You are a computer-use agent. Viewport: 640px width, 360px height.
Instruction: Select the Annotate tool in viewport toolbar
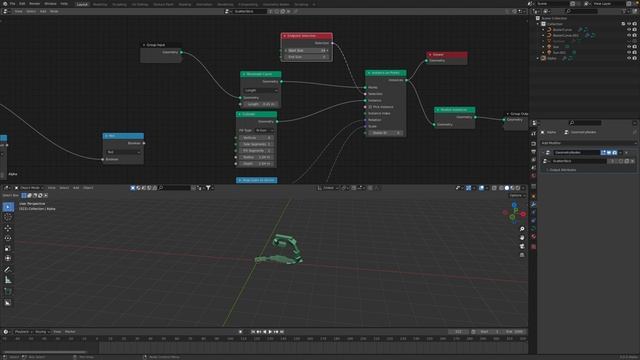(8, 270)
